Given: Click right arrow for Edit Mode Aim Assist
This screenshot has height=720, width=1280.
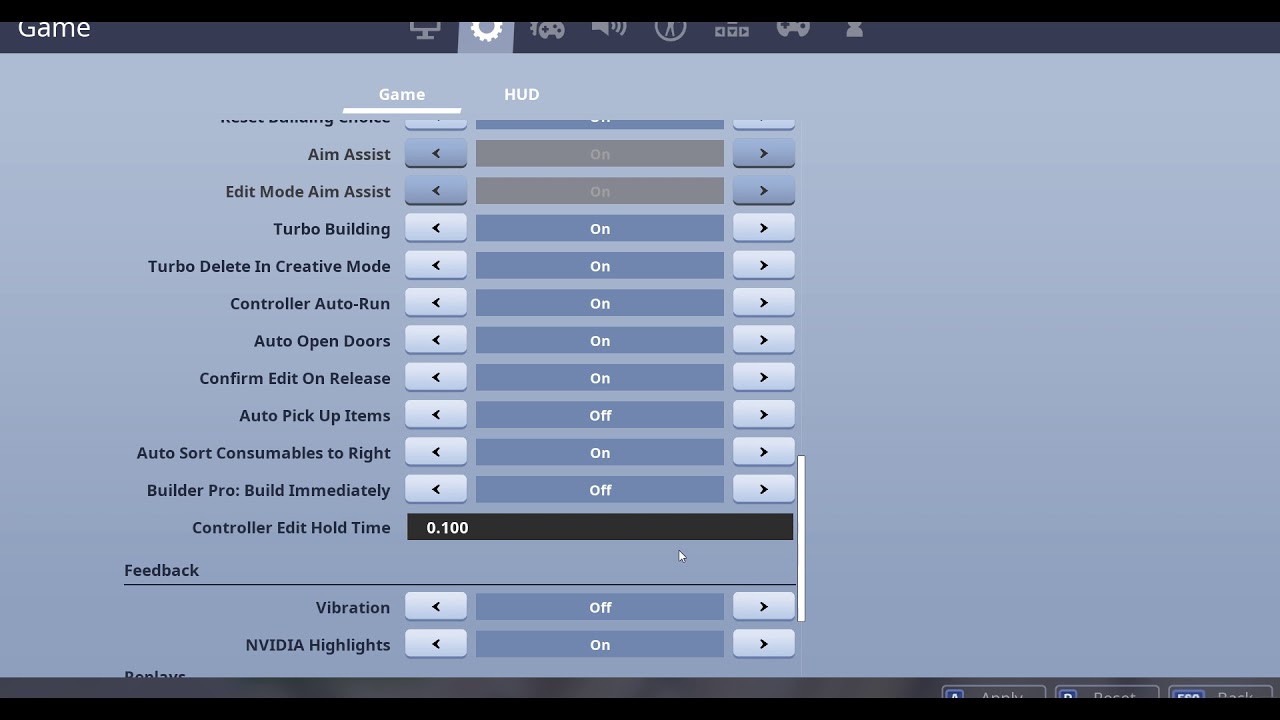Looking at the screenshot, I should (764, 191).
